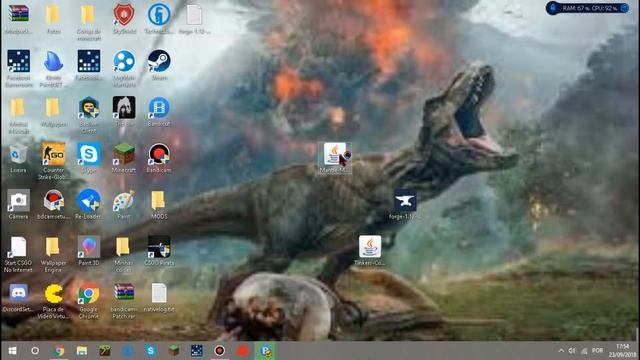The width and height of the screenshot is (640, 360).
Task: Open File Explorer from the taskbar
Action: (82, 351)
